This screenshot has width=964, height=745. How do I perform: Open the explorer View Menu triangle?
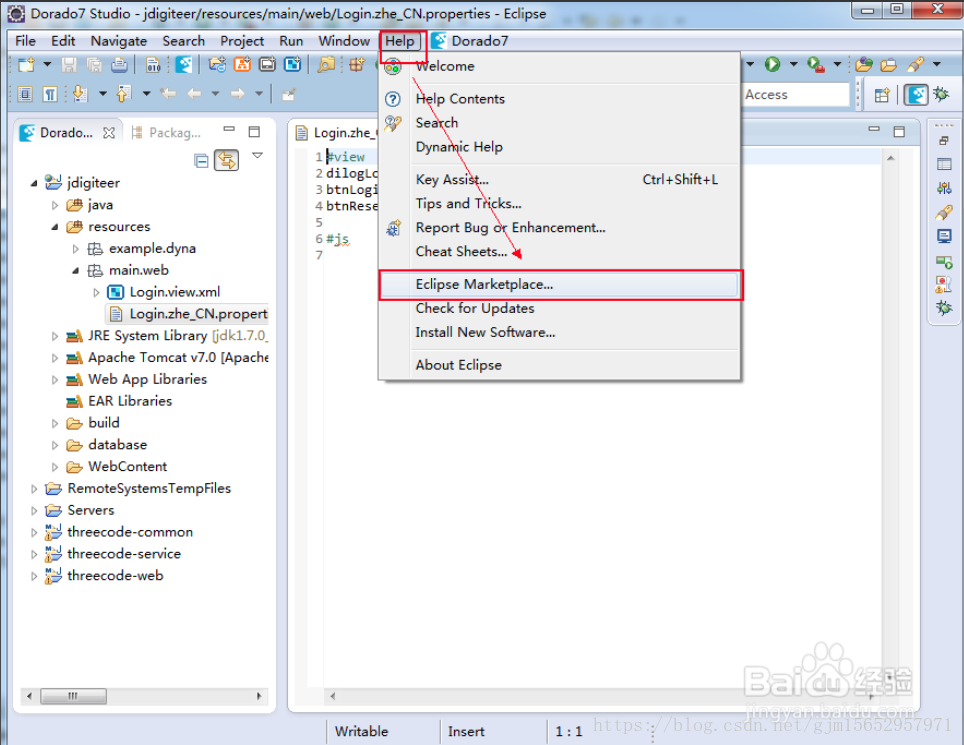tap(258, 156)
